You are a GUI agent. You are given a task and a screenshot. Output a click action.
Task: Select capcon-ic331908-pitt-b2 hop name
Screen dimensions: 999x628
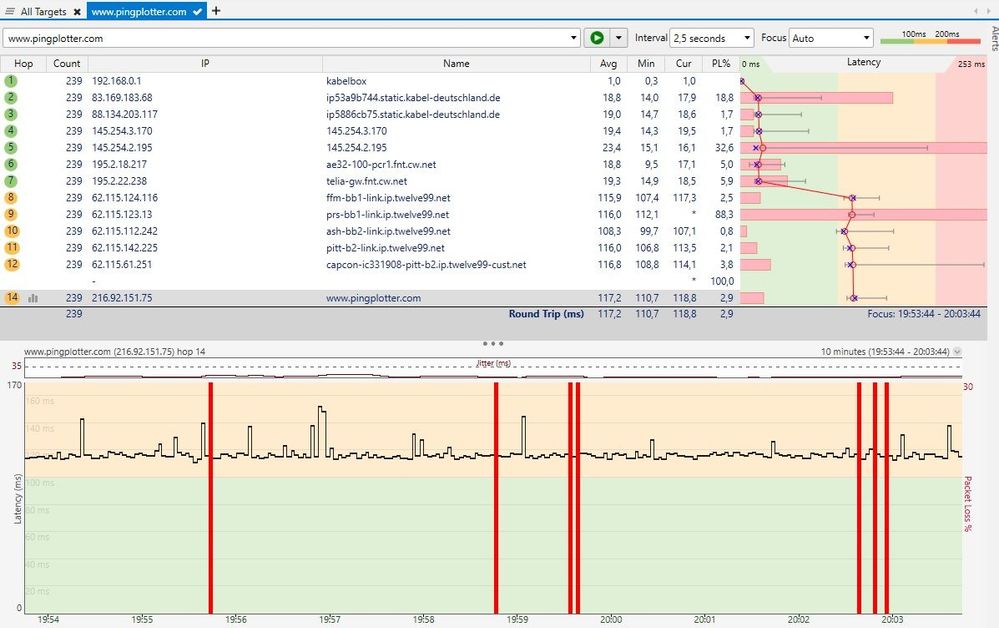426,264
